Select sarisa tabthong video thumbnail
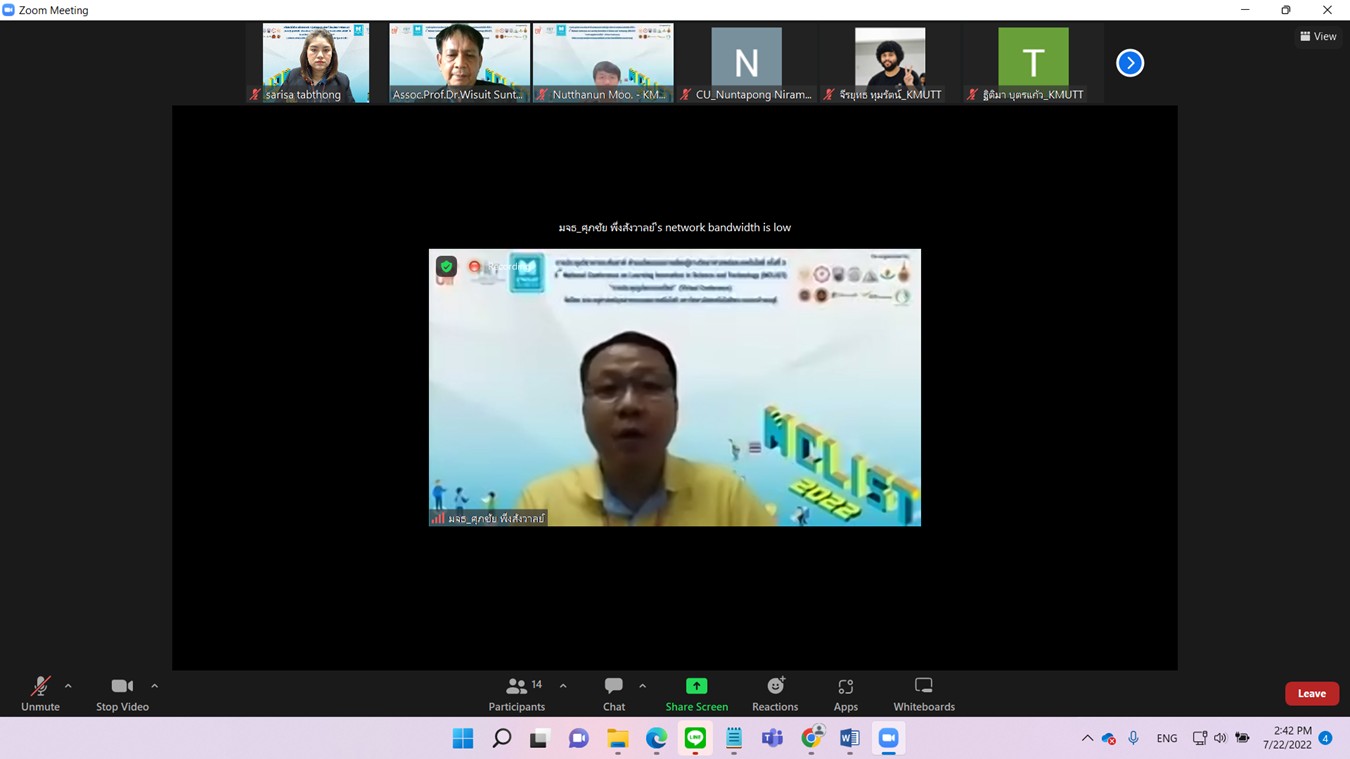This screenshot has height=759, width=1350. point(315,62)
